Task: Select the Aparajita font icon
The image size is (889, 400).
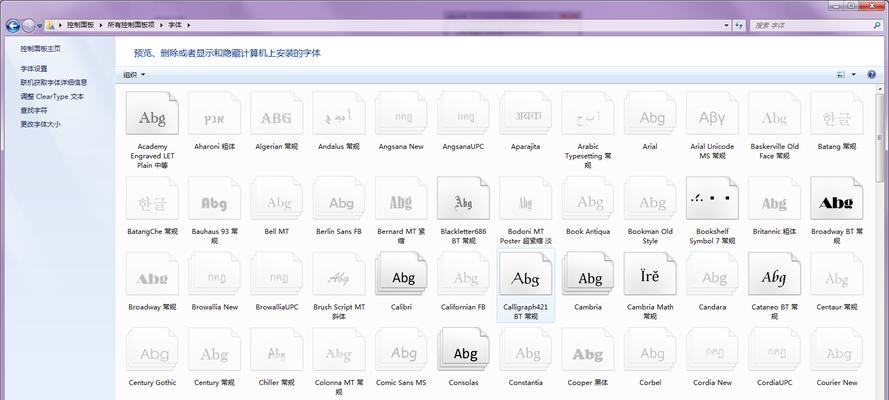Action: tap(526, 113)
